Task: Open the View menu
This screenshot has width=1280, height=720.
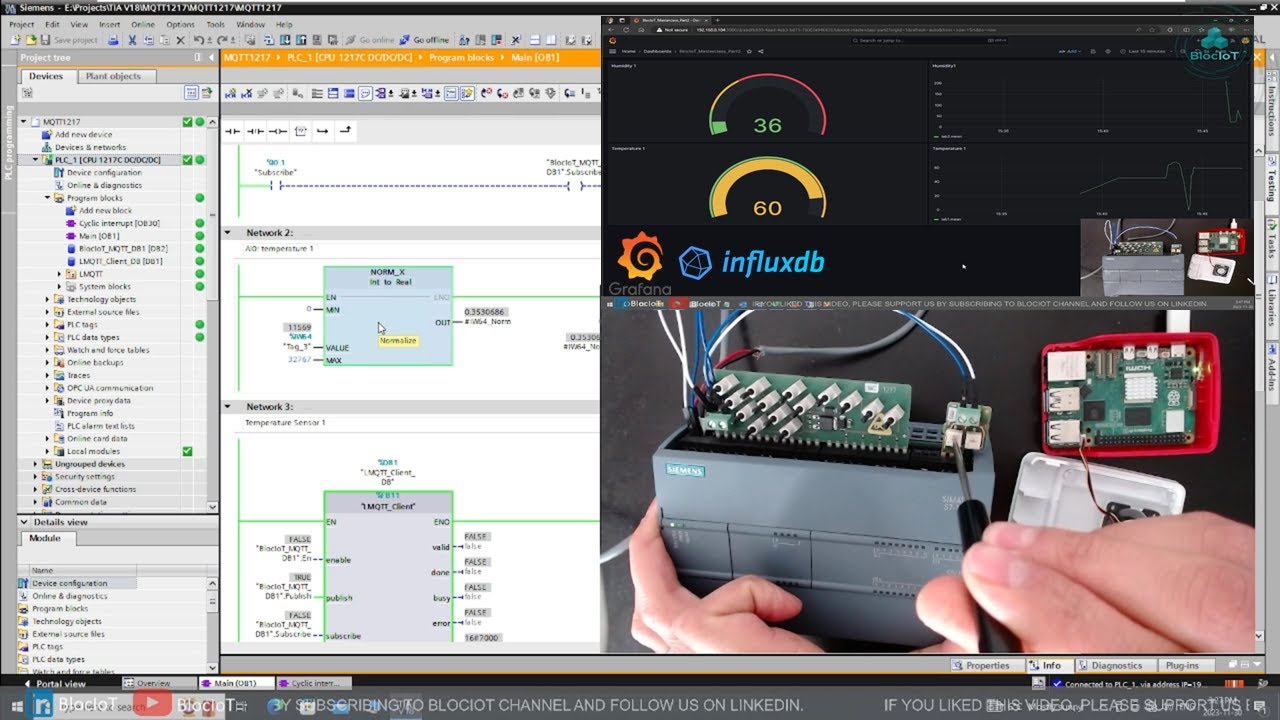Action: pos(79,24)
